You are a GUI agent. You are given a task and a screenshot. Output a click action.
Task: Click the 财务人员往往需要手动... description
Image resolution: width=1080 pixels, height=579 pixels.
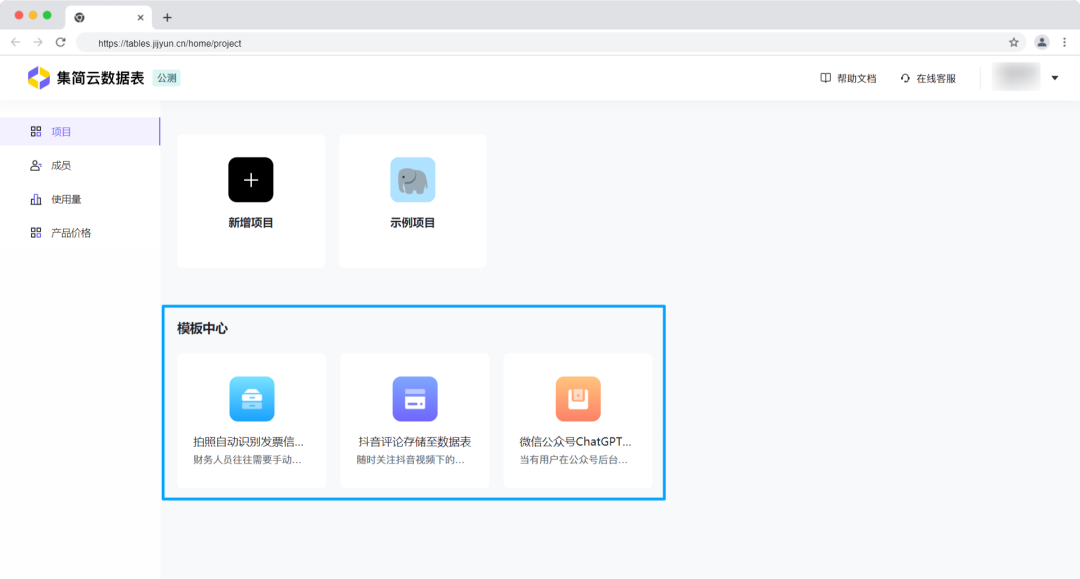[x=247, y=459]
